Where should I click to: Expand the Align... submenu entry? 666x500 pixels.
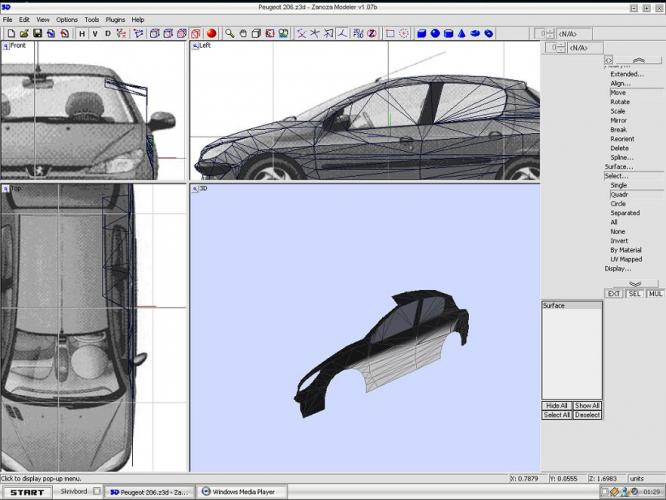(x=621, y=83)
